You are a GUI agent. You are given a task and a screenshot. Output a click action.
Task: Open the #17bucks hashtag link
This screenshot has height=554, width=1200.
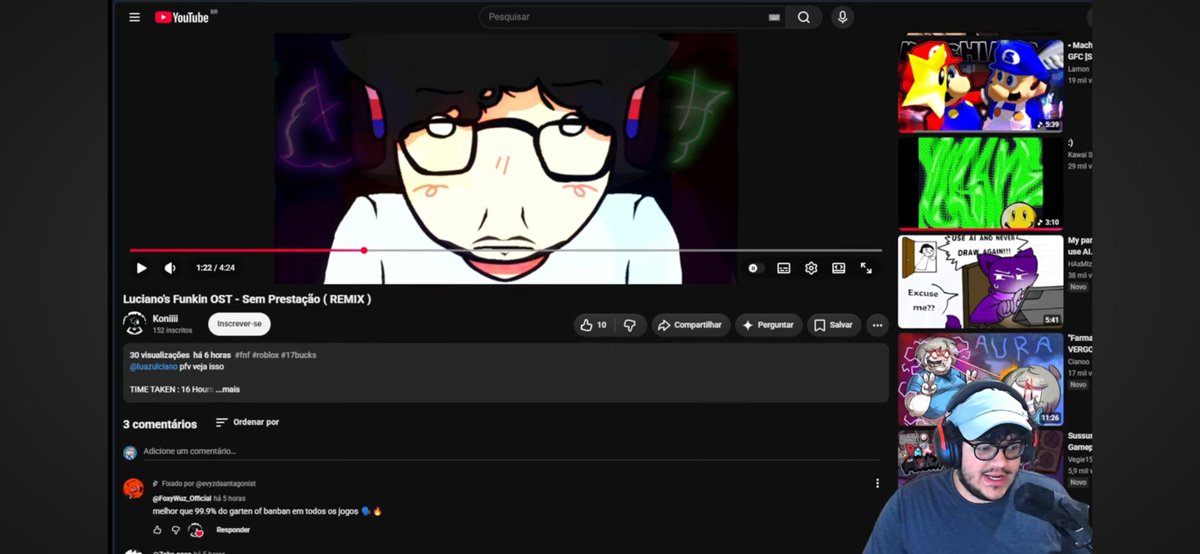(x=299, y=355)
